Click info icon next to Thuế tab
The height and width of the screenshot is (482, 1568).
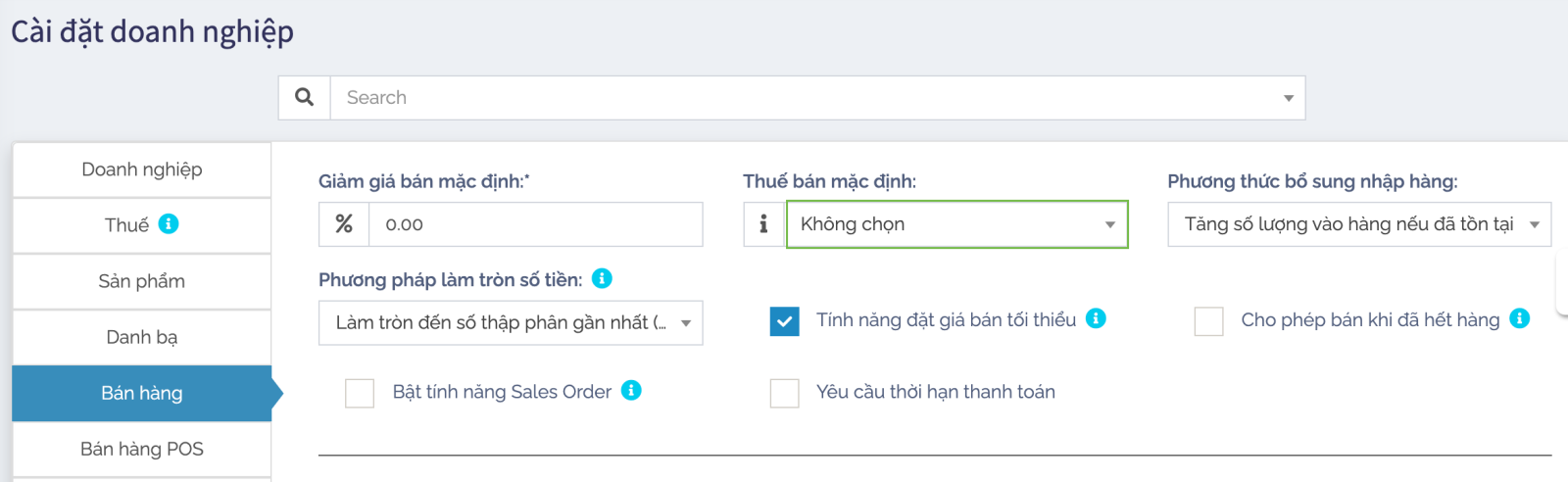169,224
